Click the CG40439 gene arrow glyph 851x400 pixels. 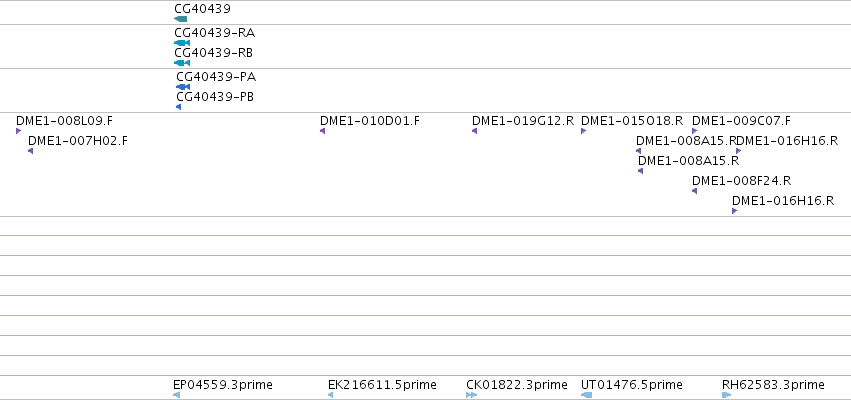click(180, 19)
